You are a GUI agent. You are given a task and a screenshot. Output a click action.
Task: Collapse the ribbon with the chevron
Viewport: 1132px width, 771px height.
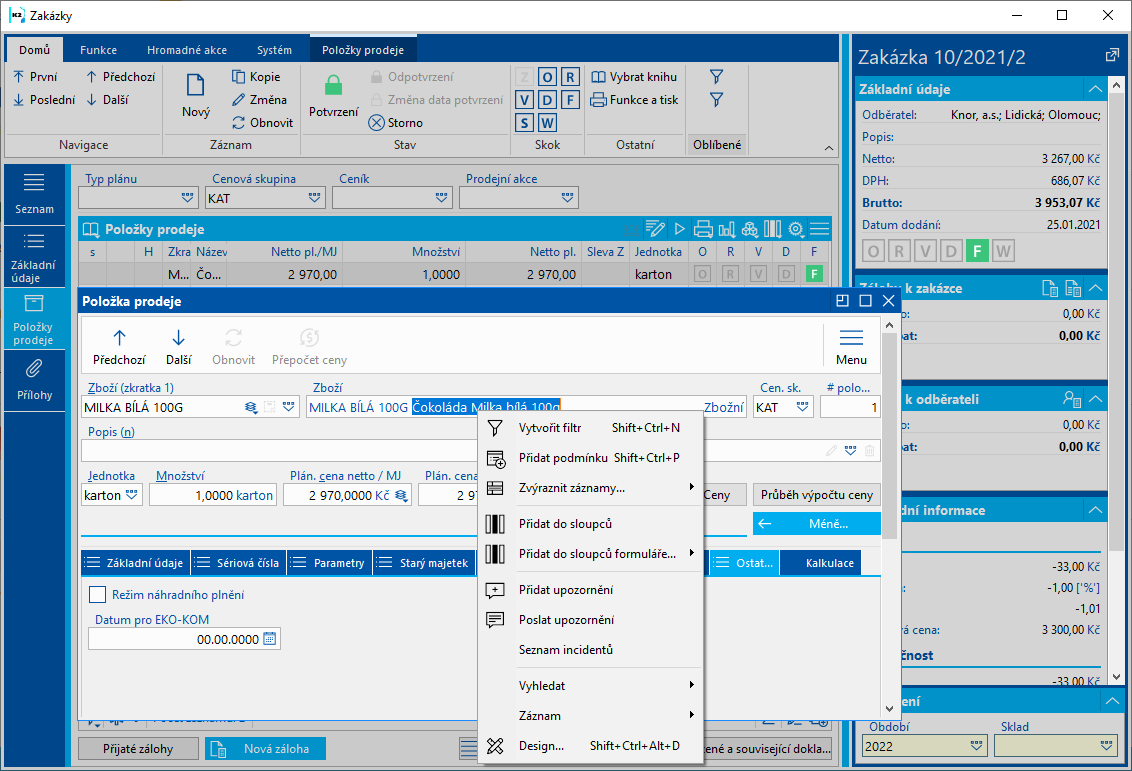pos(828,148)
